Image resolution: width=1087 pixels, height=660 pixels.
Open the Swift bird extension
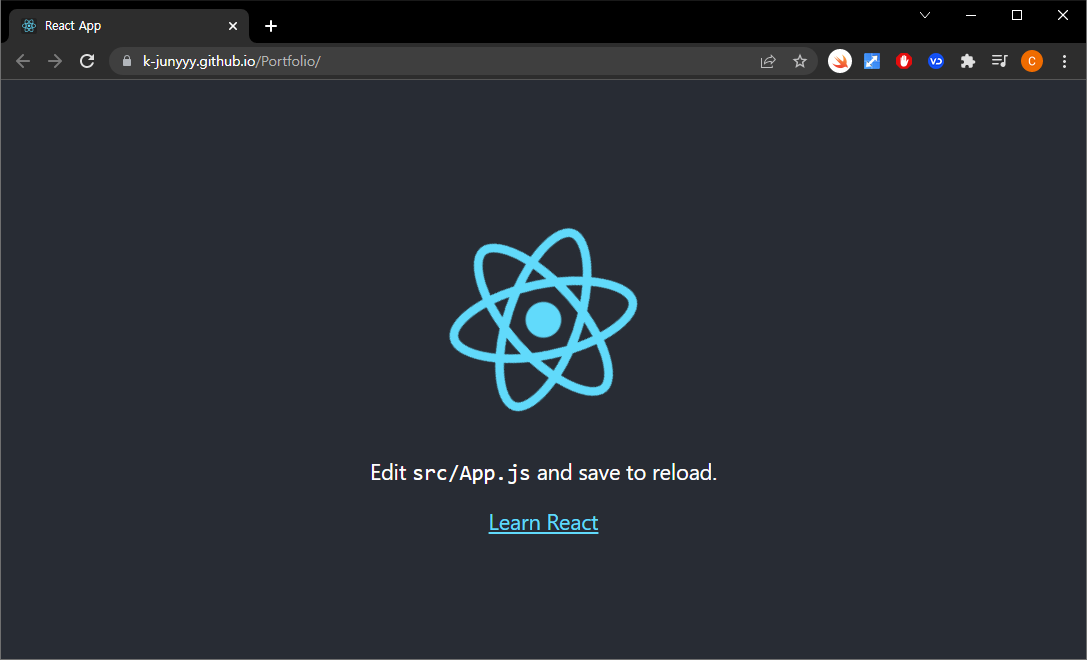point(840,61)
